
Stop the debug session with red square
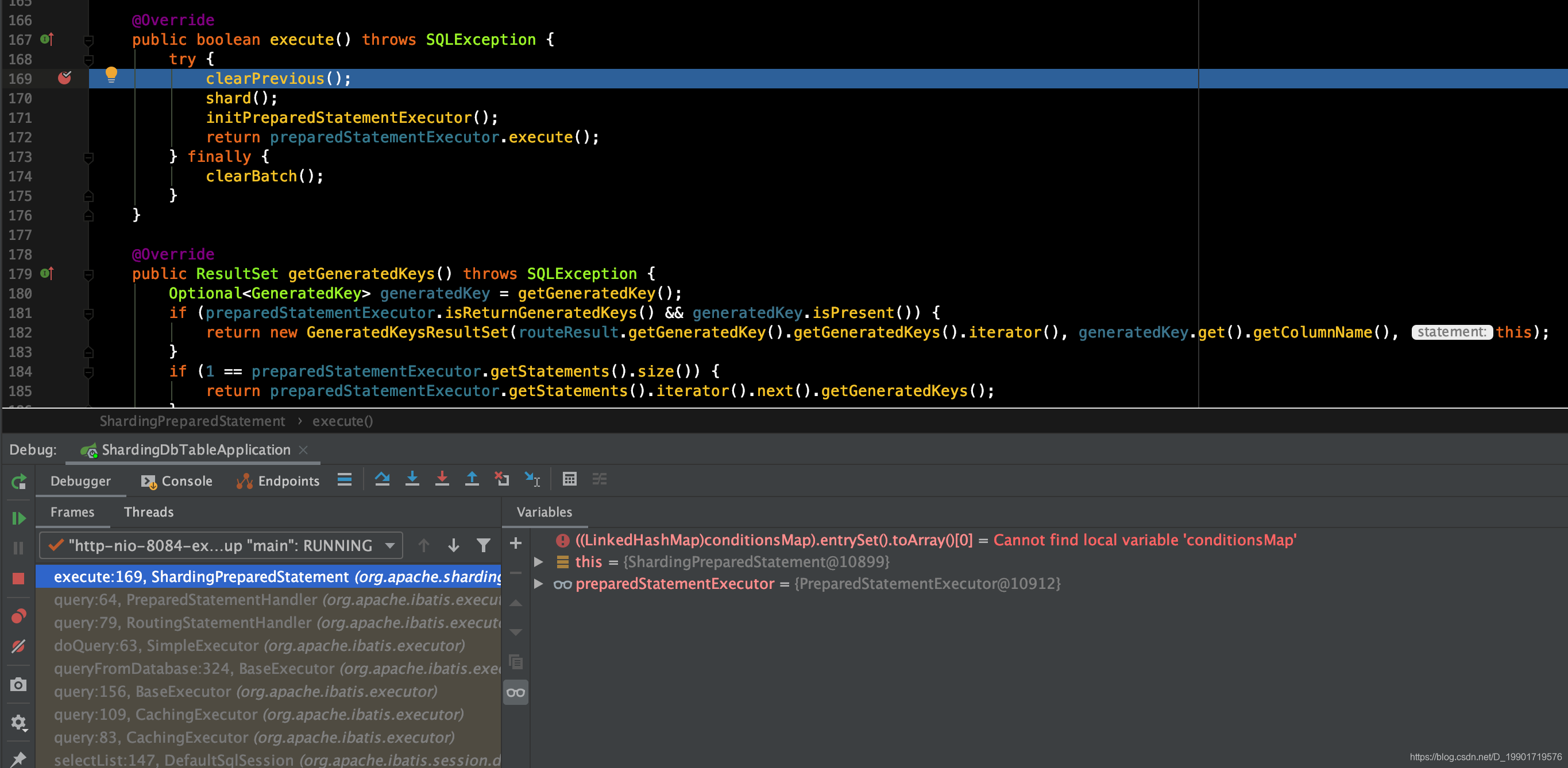pyautogui.click(x=19, y=578)
